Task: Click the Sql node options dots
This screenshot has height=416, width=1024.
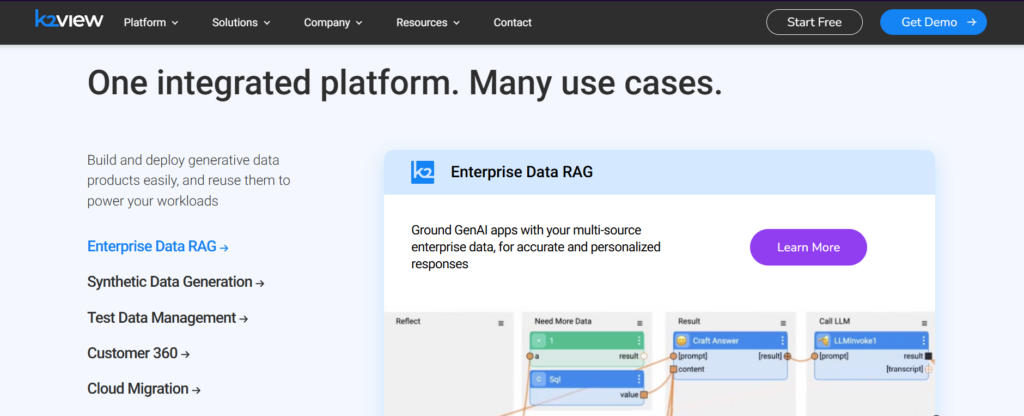Action: [x=639, y=379]
